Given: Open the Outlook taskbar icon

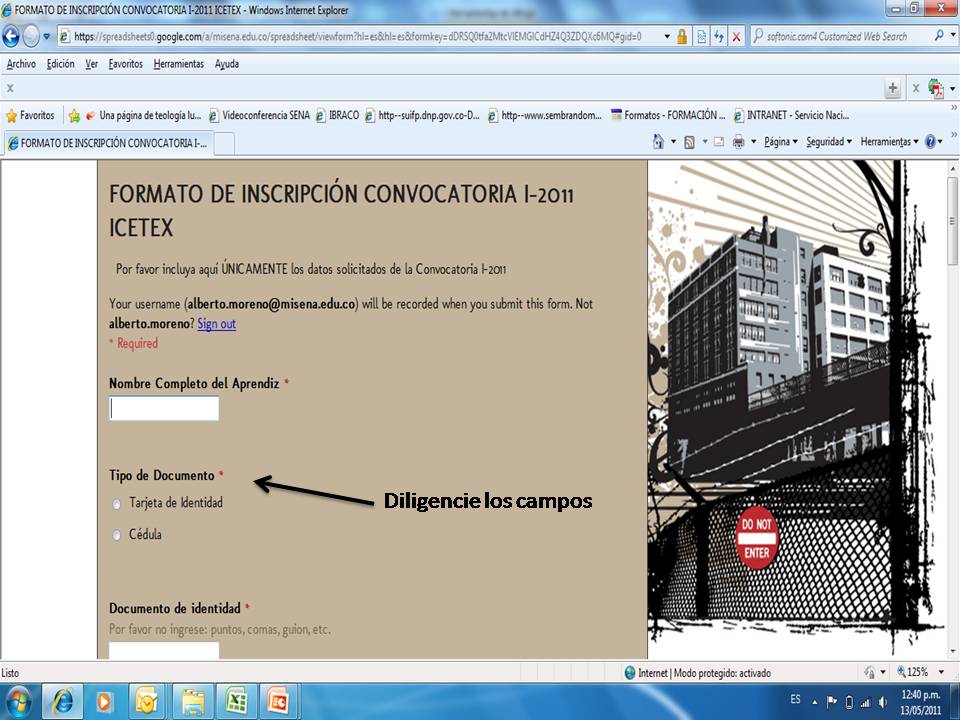Looking at the screenshot, I should pos(146,702).
